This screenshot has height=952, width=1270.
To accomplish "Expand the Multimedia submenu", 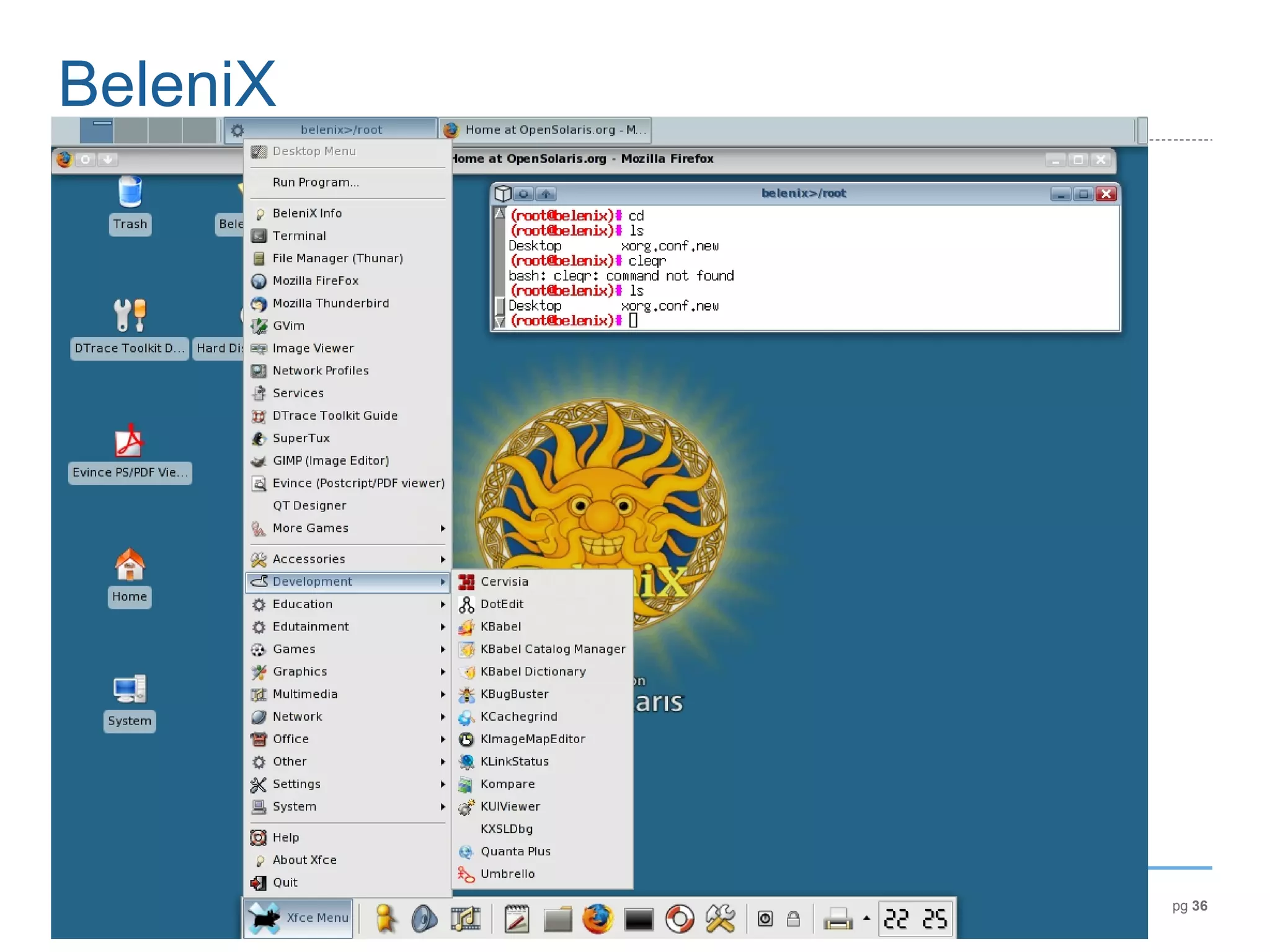I will pos(347,694).
